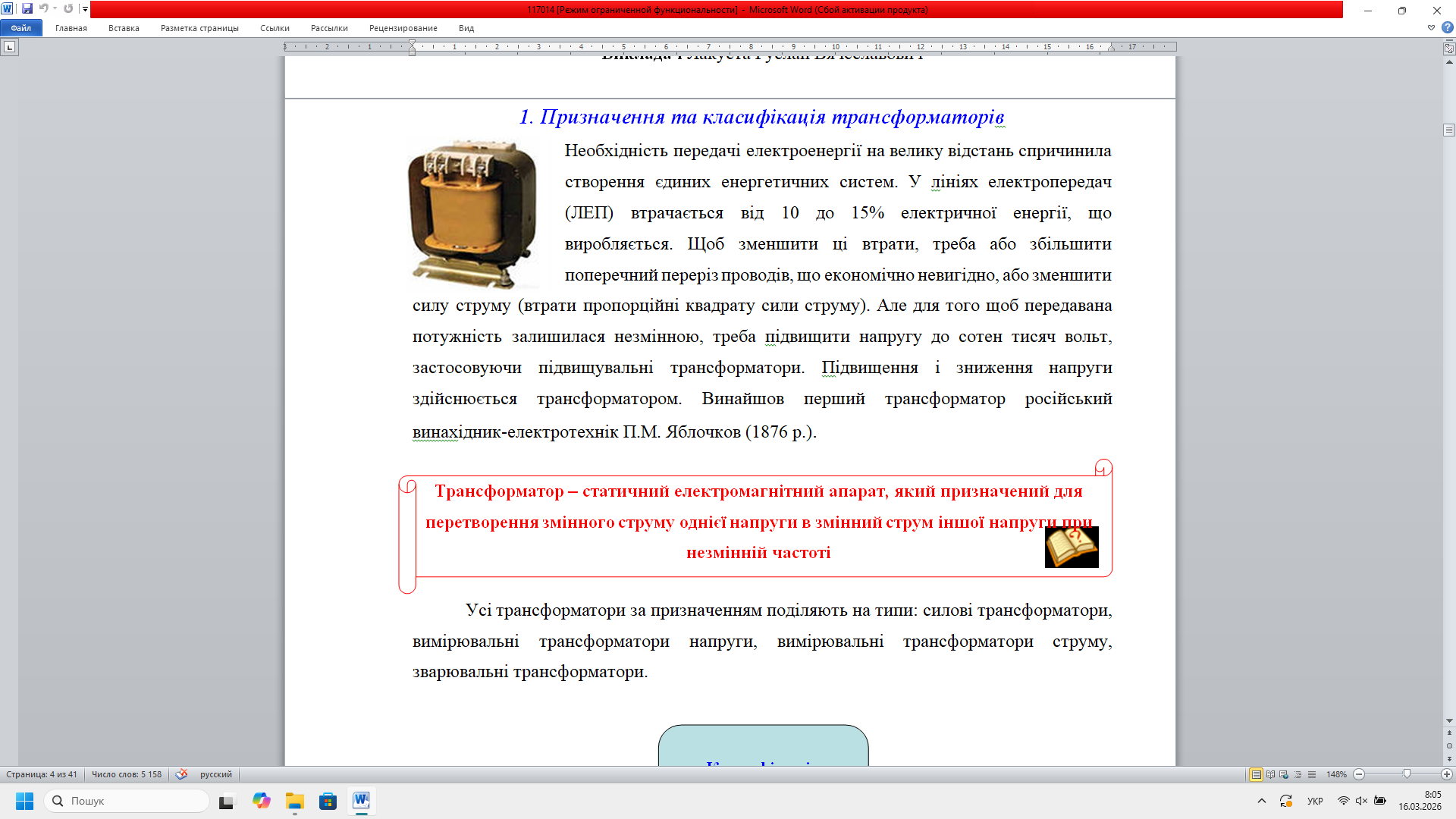Click the Undo arrow icon

[x=43, y=9]
